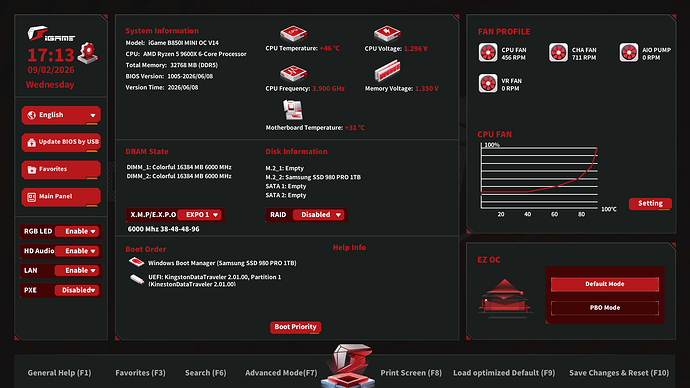The image size is (690, 388).
Task: Switch to Advanced Mode(F7)
Action: click(281, 373)
